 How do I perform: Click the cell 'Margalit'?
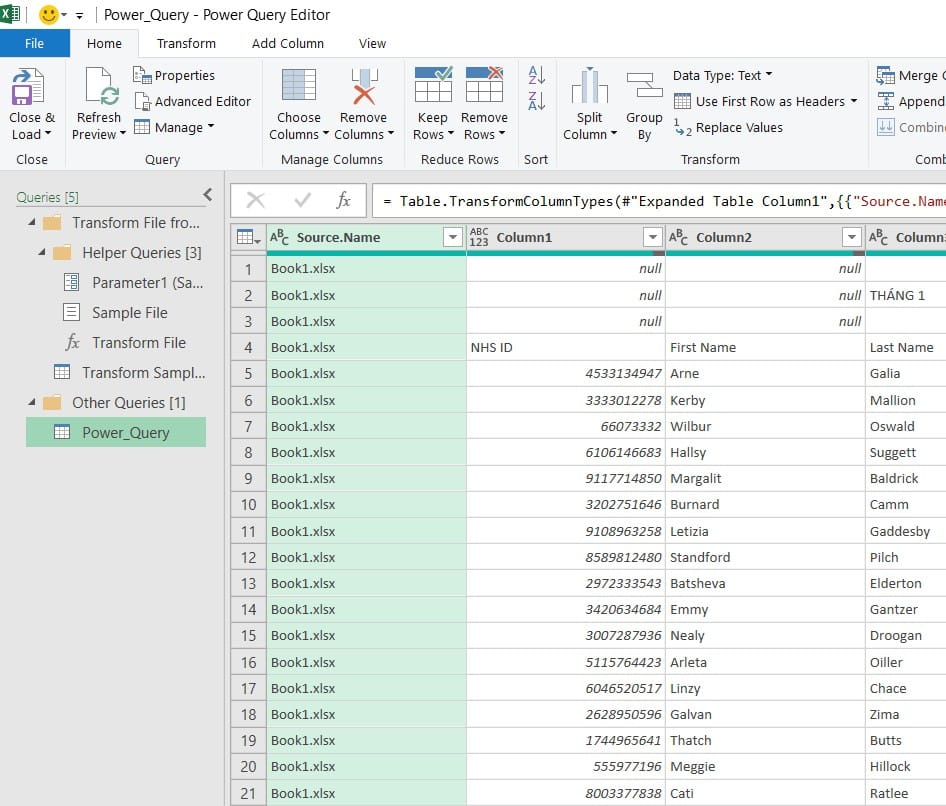tap(765, 478)
